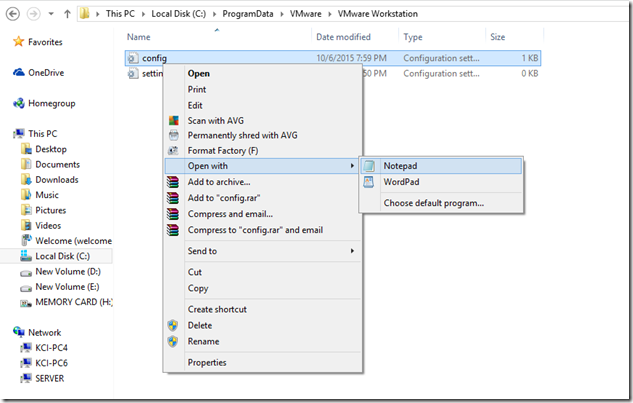Open Pictures folder in sidebar

pyautogui.click(x=50, y=210)
